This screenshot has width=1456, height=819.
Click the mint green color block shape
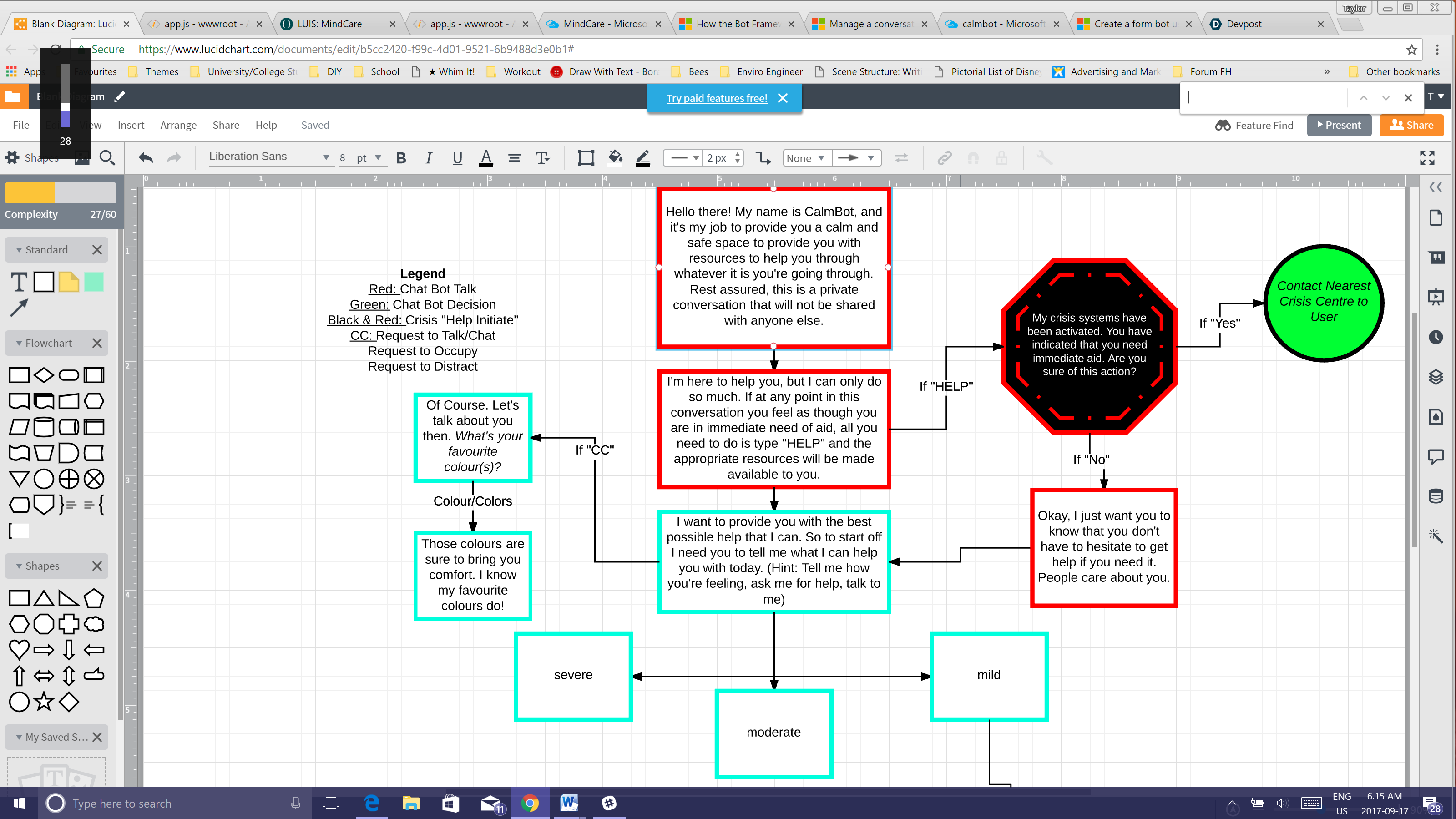pos(94,282)
